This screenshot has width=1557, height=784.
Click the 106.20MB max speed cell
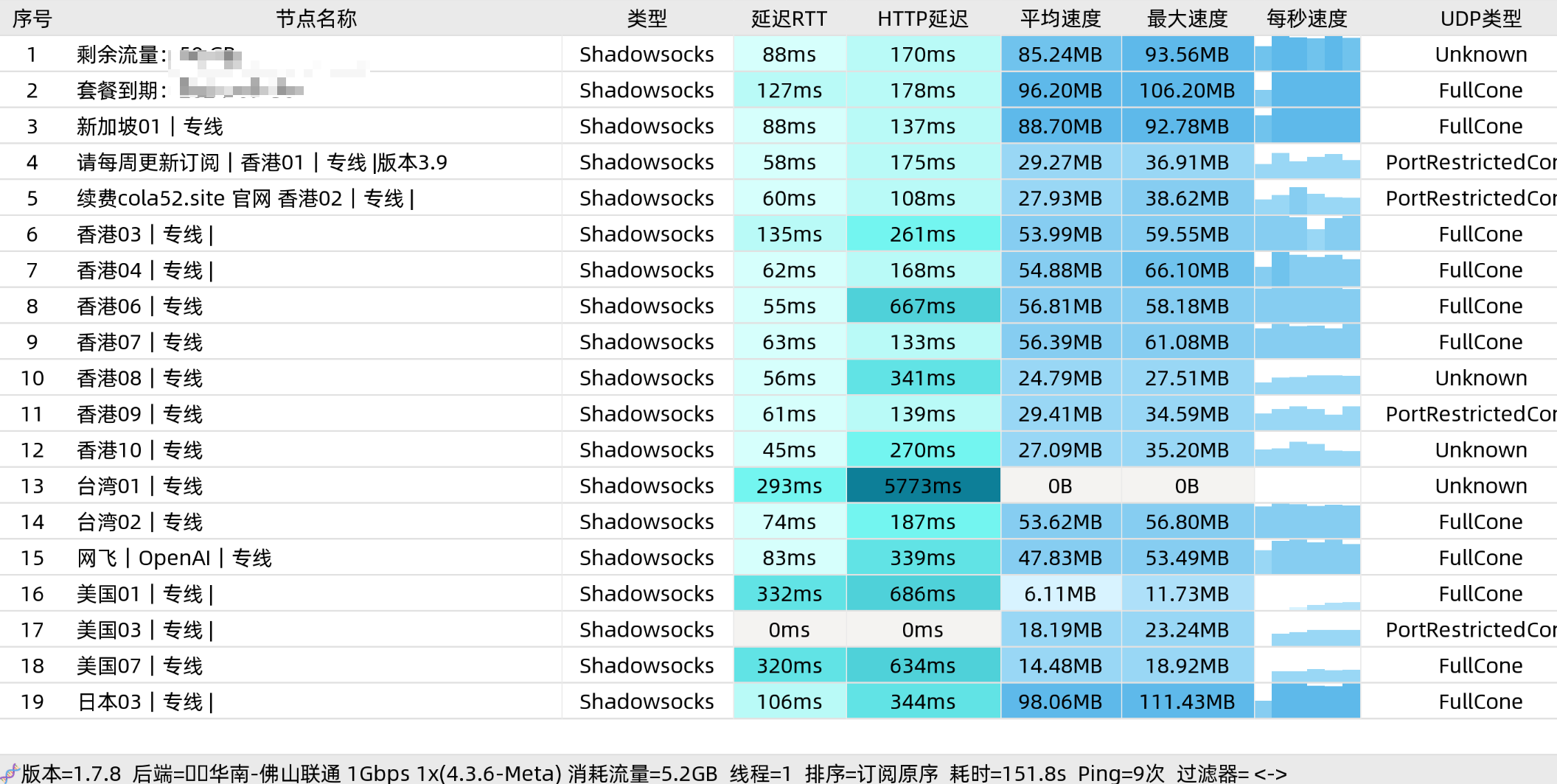tap(1188, 91)
